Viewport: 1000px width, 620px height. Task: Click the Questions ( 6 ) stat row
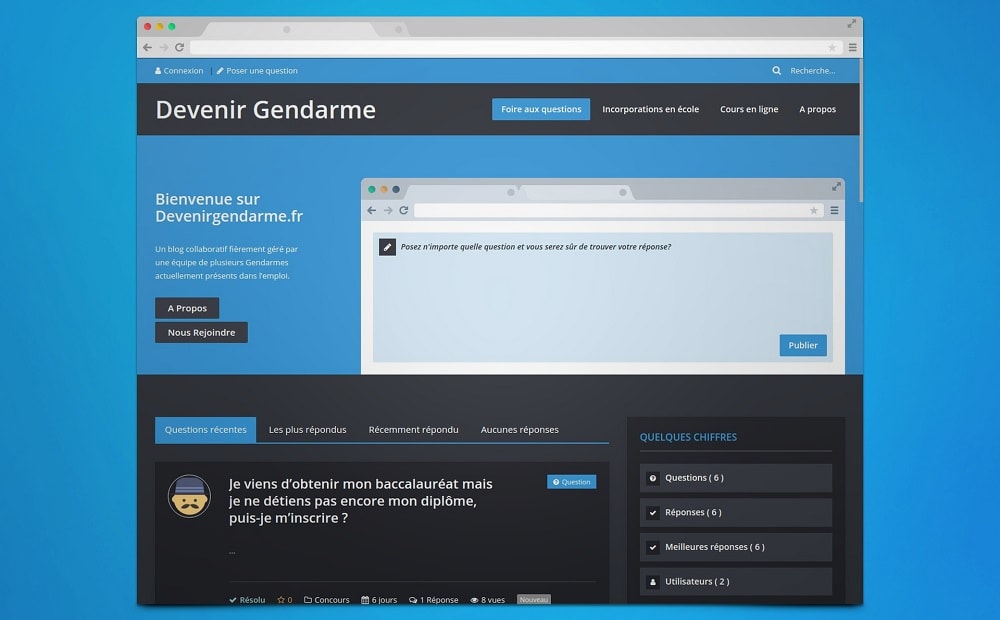tap(736, 478)
